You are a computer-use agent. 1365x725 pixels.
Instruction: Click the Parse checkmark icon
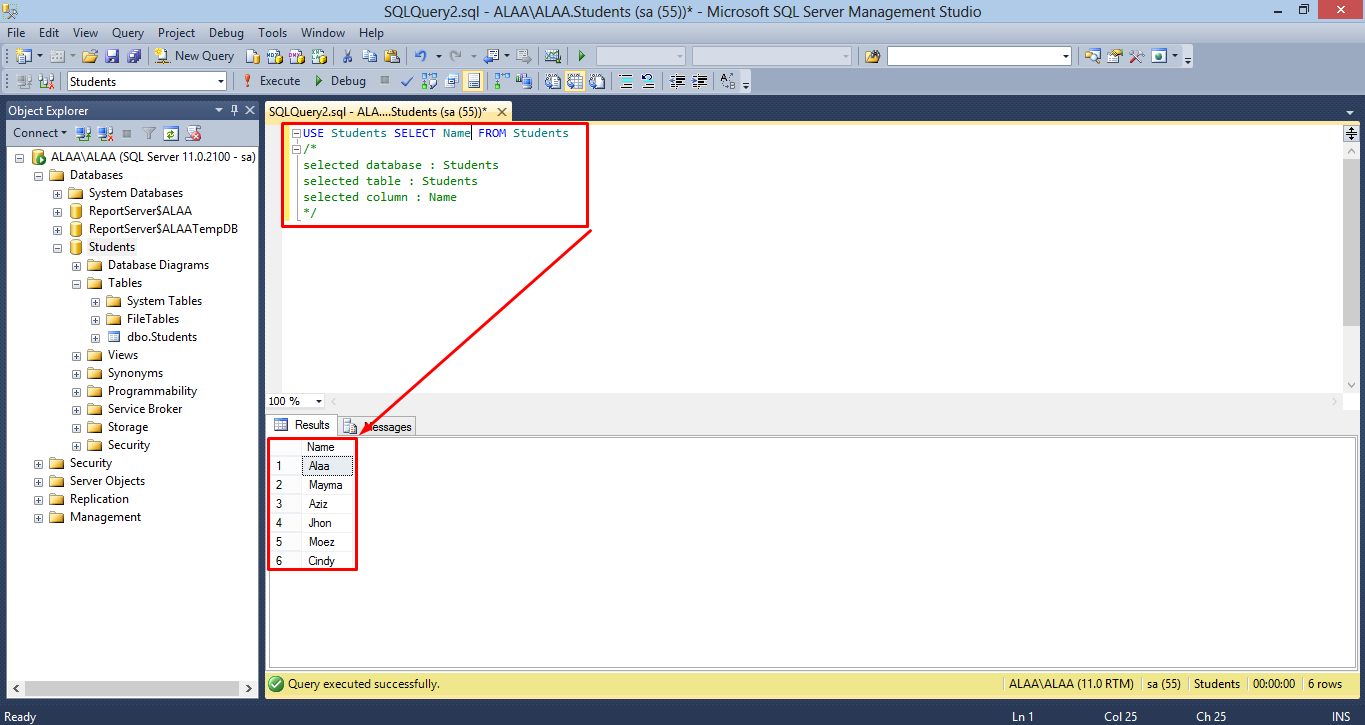coord(407,81)
